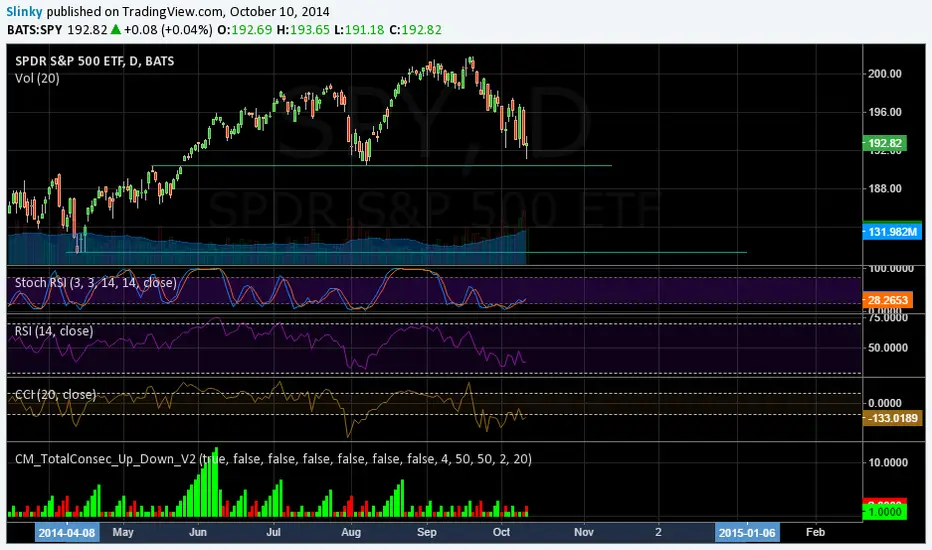Viewport: 932px width, 550px height.
Task: Click the O:192.69 open value
Action: [244, 30]
